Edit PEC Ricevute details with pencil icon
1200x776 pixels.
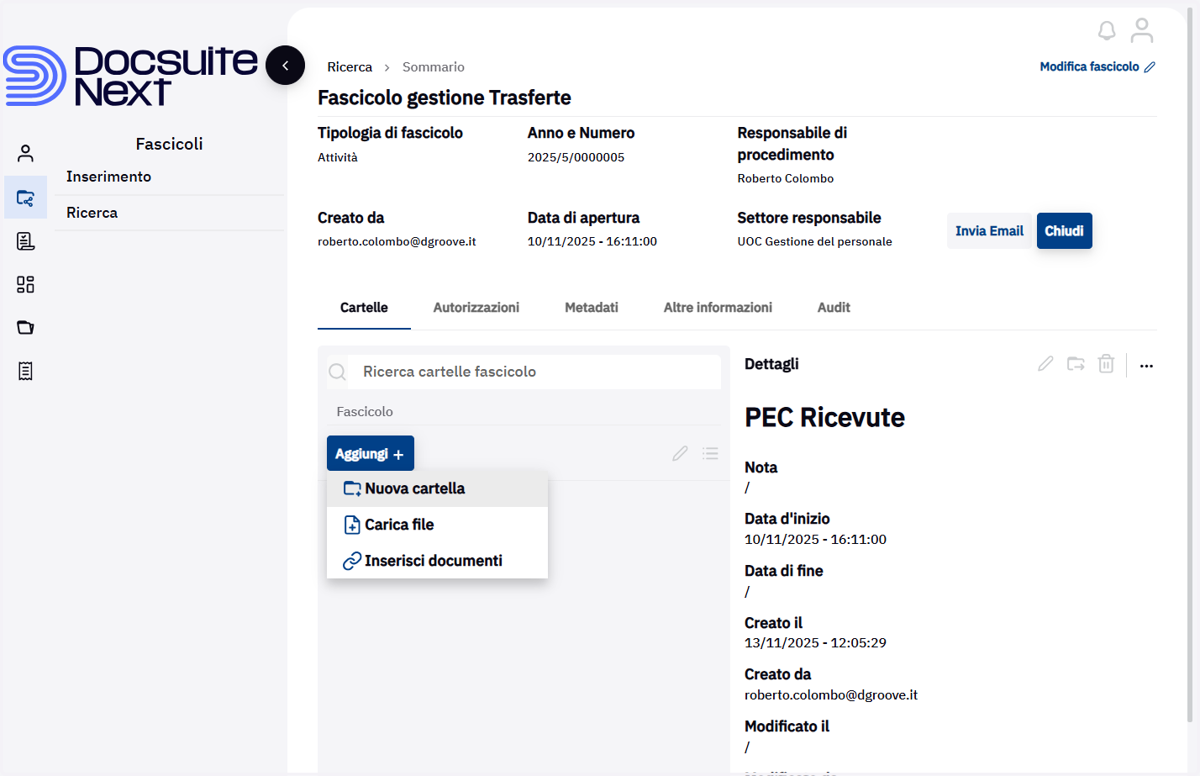pyautogui.click(x=1046, y=364)
